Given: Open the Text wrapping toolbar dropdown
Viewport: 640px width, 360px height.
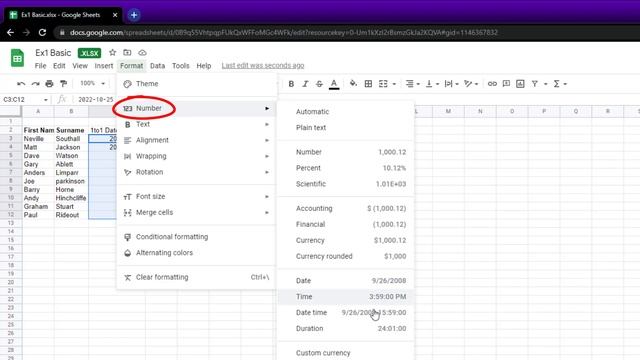Looking at the screenshot, I should (x=451, y=84).
